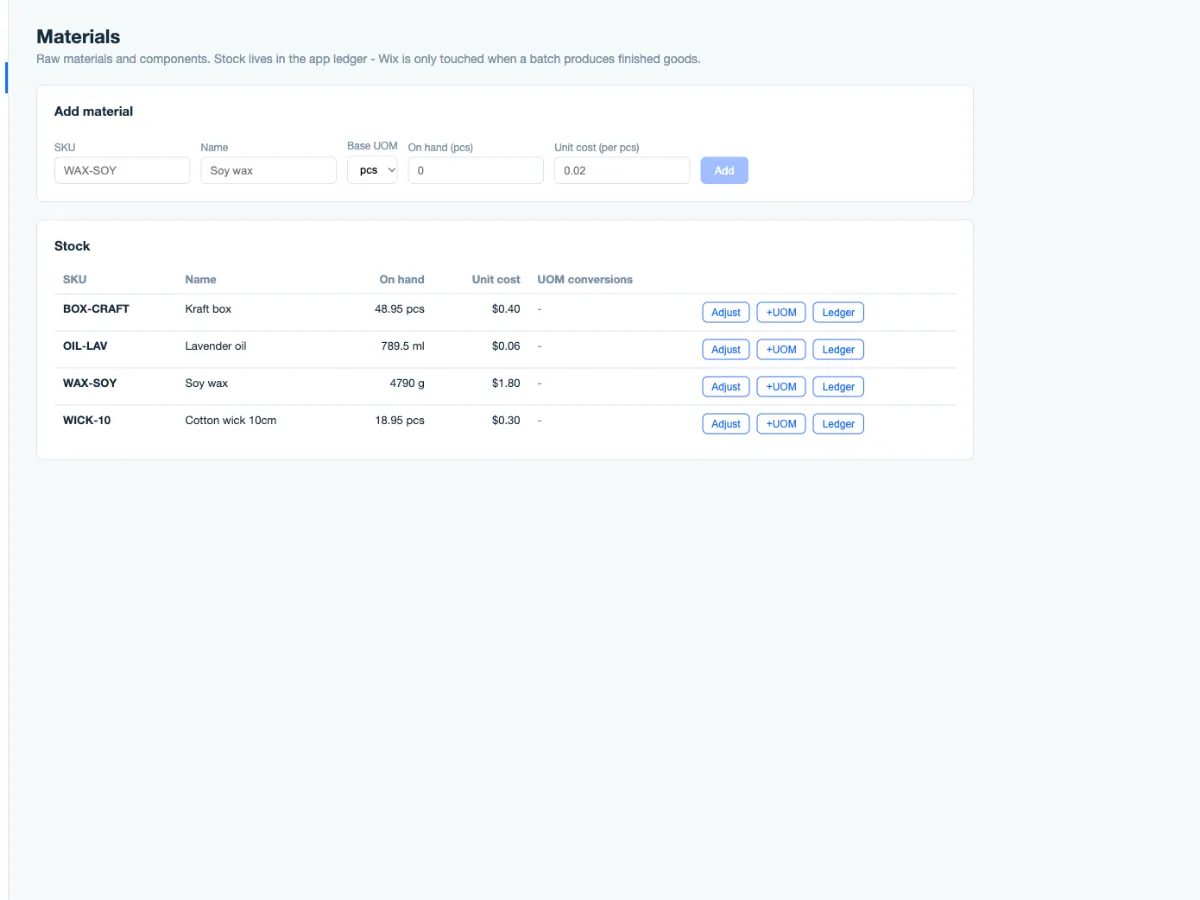Click the Name column header in Stock
This screenshot has height=900, width=1200.
pyautogui.click(x=200, y=279)
